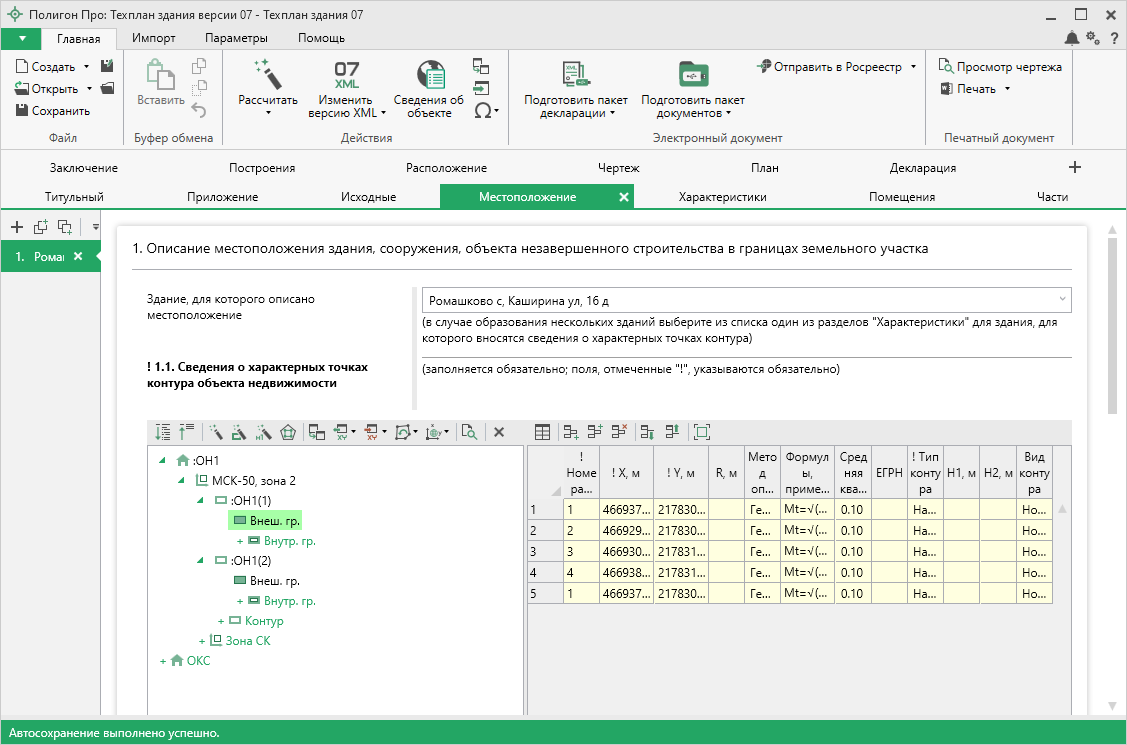Click the polygon contour icon in tree toolbar
1127x745 pixels.
pyautogui.click(x=289, y=432)
